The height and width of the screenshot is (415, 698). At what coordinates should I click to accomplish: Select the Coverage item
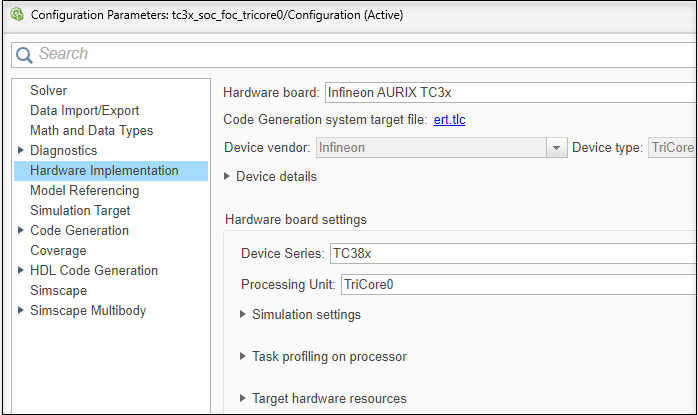(58, 251)
